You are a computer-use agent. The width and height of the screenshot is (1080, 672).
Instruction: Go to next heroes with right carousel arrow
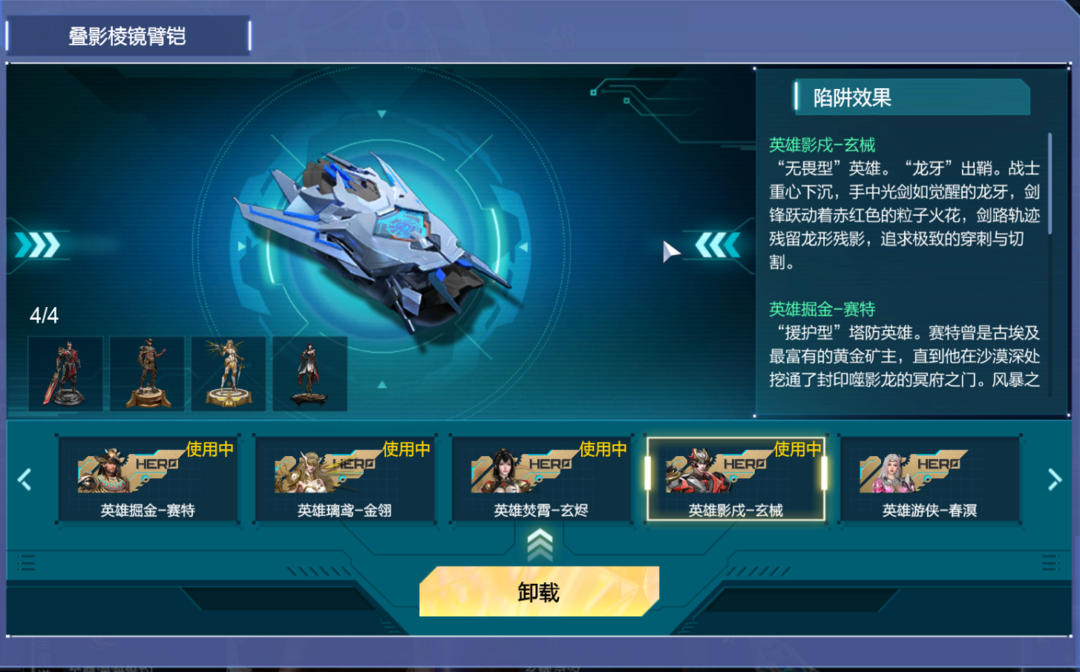pyautogui.click(x=1055, y=479)
